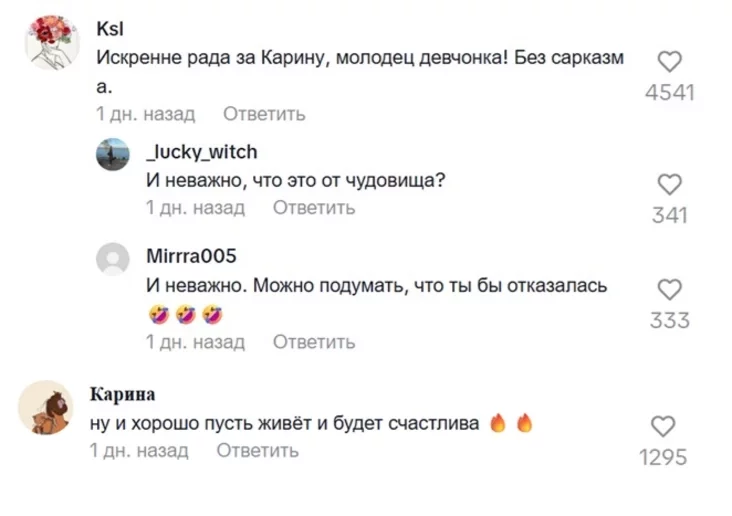Reply to _lucky_witch's comment via Ответить

(314, 208)
